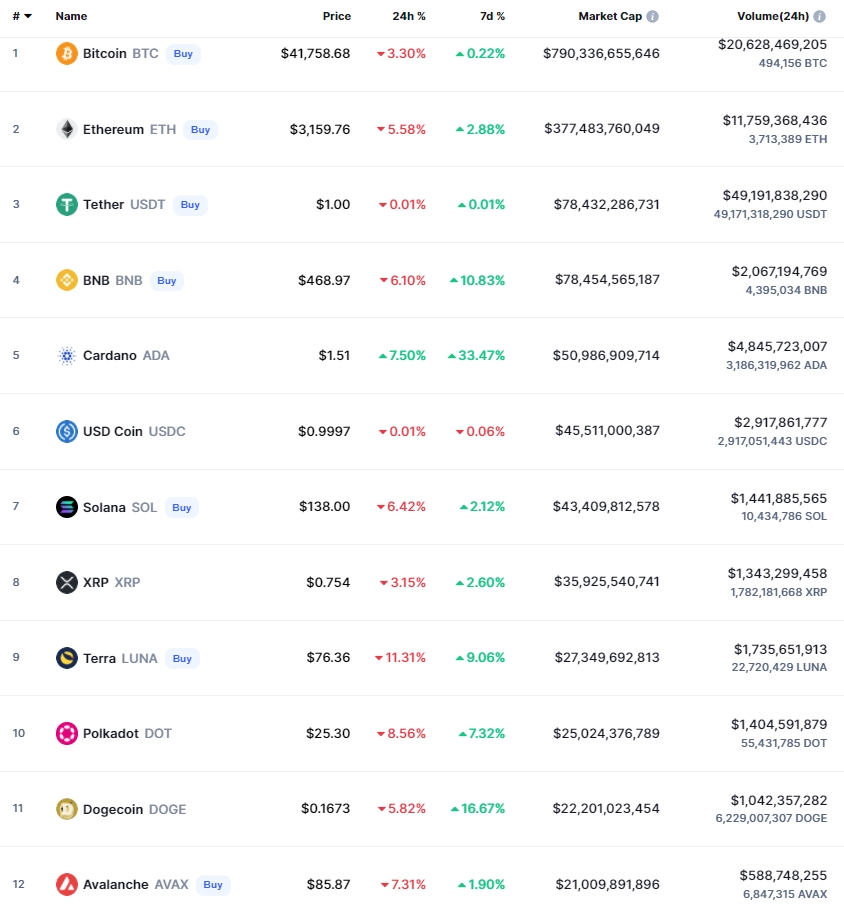Click the Market Cap info icon
844x921 pixels.
point(653,16)
